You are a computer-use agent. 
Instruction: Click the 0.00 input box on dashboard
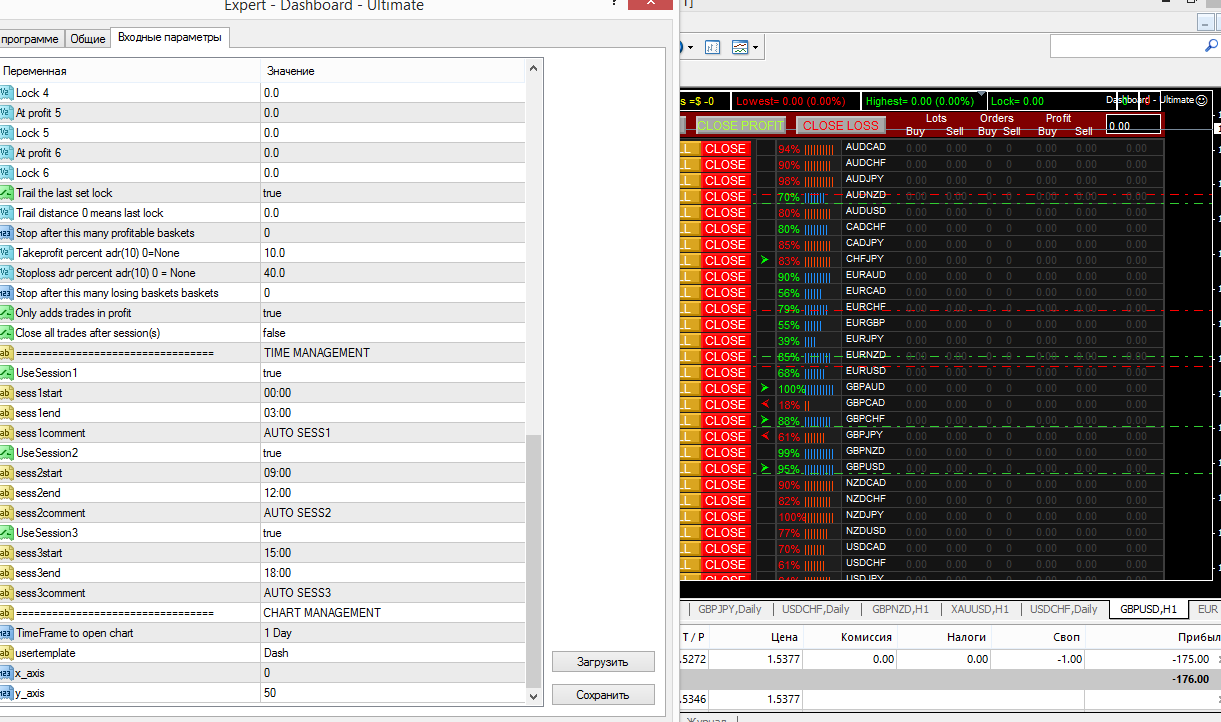point(1133,125)
